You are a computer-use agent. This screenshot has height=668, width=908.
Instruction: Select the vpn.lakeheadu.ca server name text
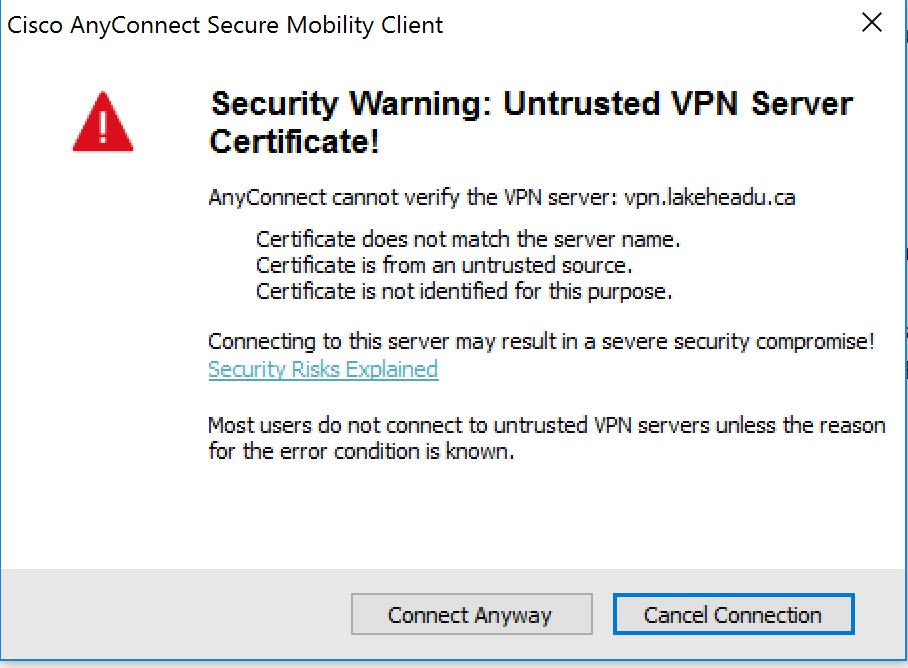[x=710, y=197]
